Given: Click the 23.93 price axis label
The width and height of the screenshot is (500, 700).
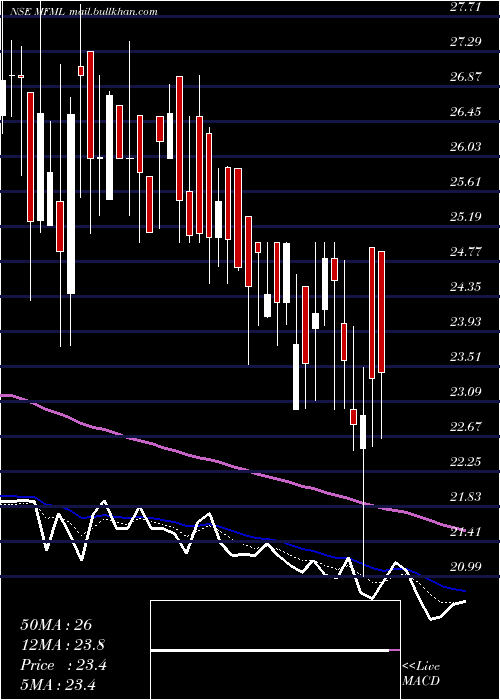Looking at the screenshot, I should [466, 321].
